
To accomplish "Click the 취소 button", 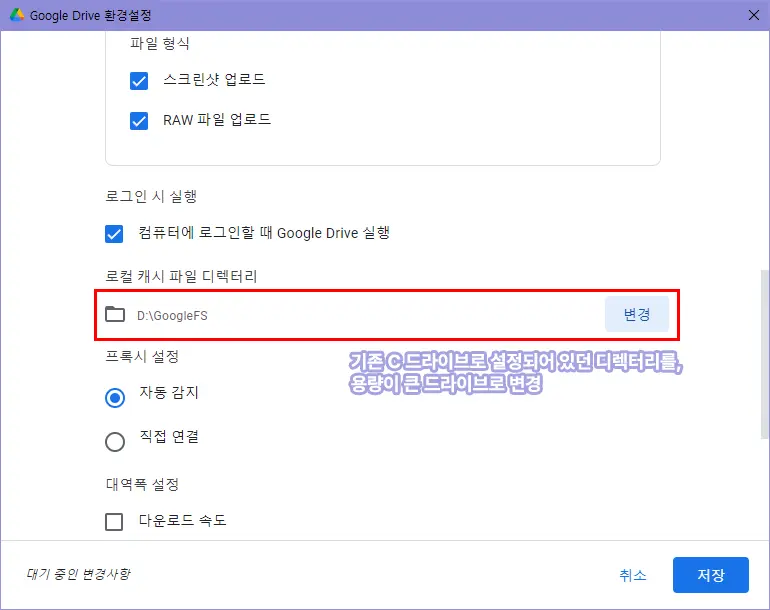I will 632,575.
